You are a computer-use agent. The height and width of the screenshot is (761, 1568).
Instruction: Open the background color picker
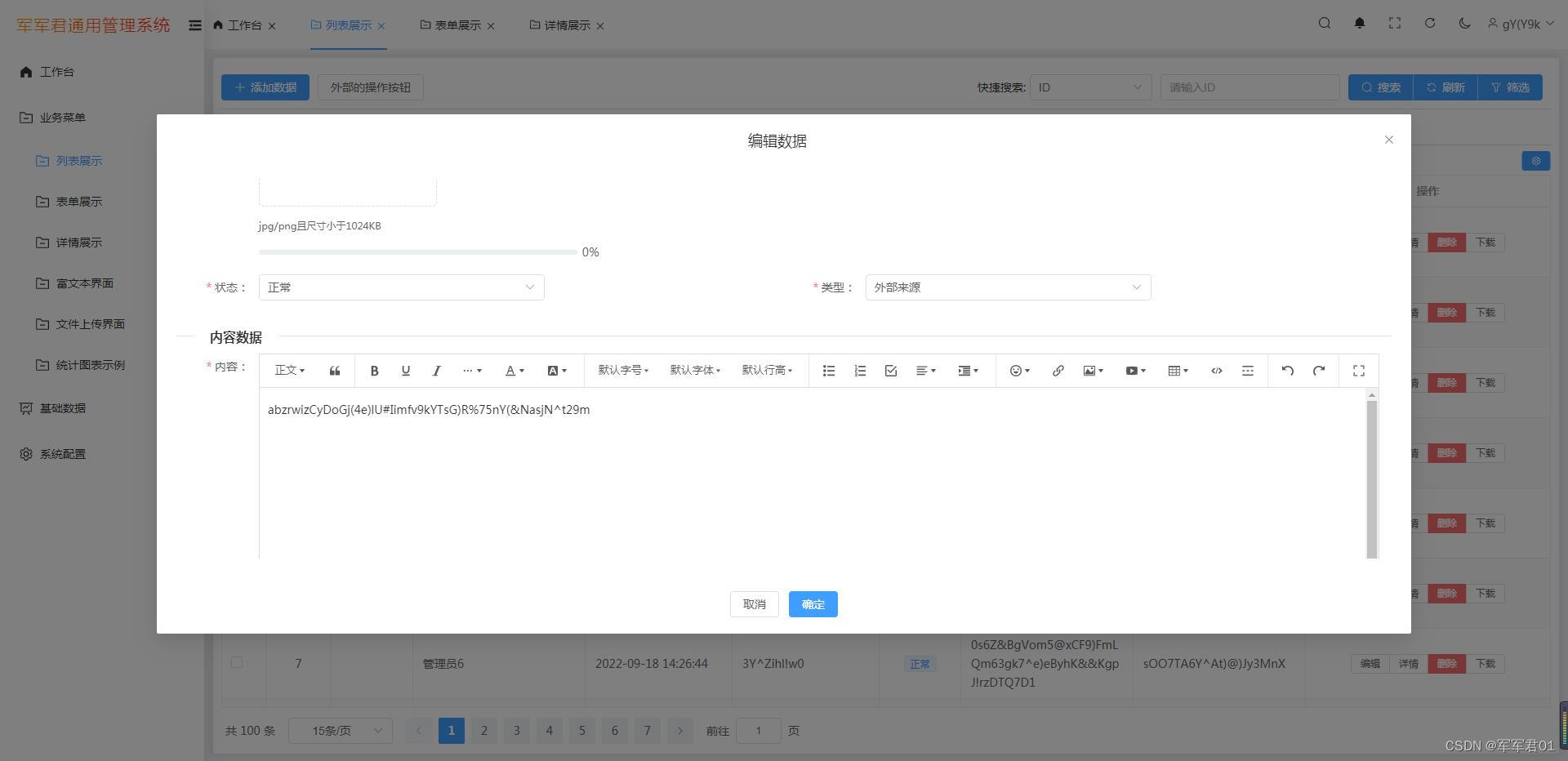557,371
